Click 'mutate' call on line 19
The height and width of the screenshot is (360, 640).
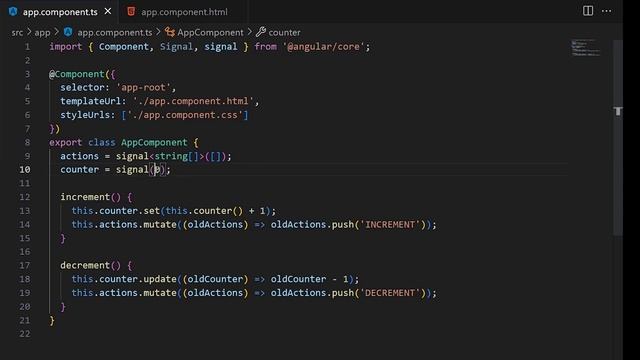click(160, 293)
